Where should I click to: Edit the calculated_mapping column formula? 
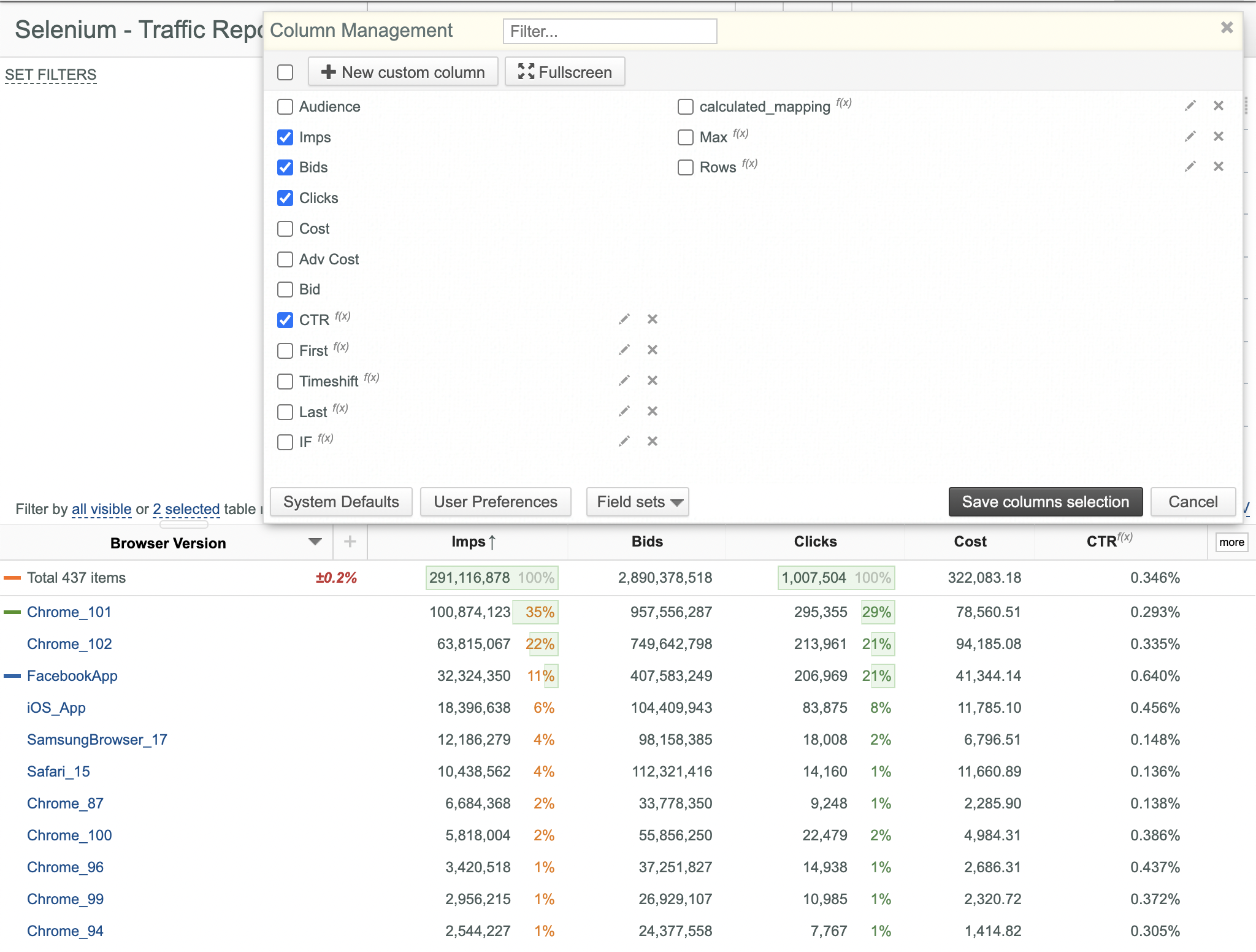click(1190, 106)
